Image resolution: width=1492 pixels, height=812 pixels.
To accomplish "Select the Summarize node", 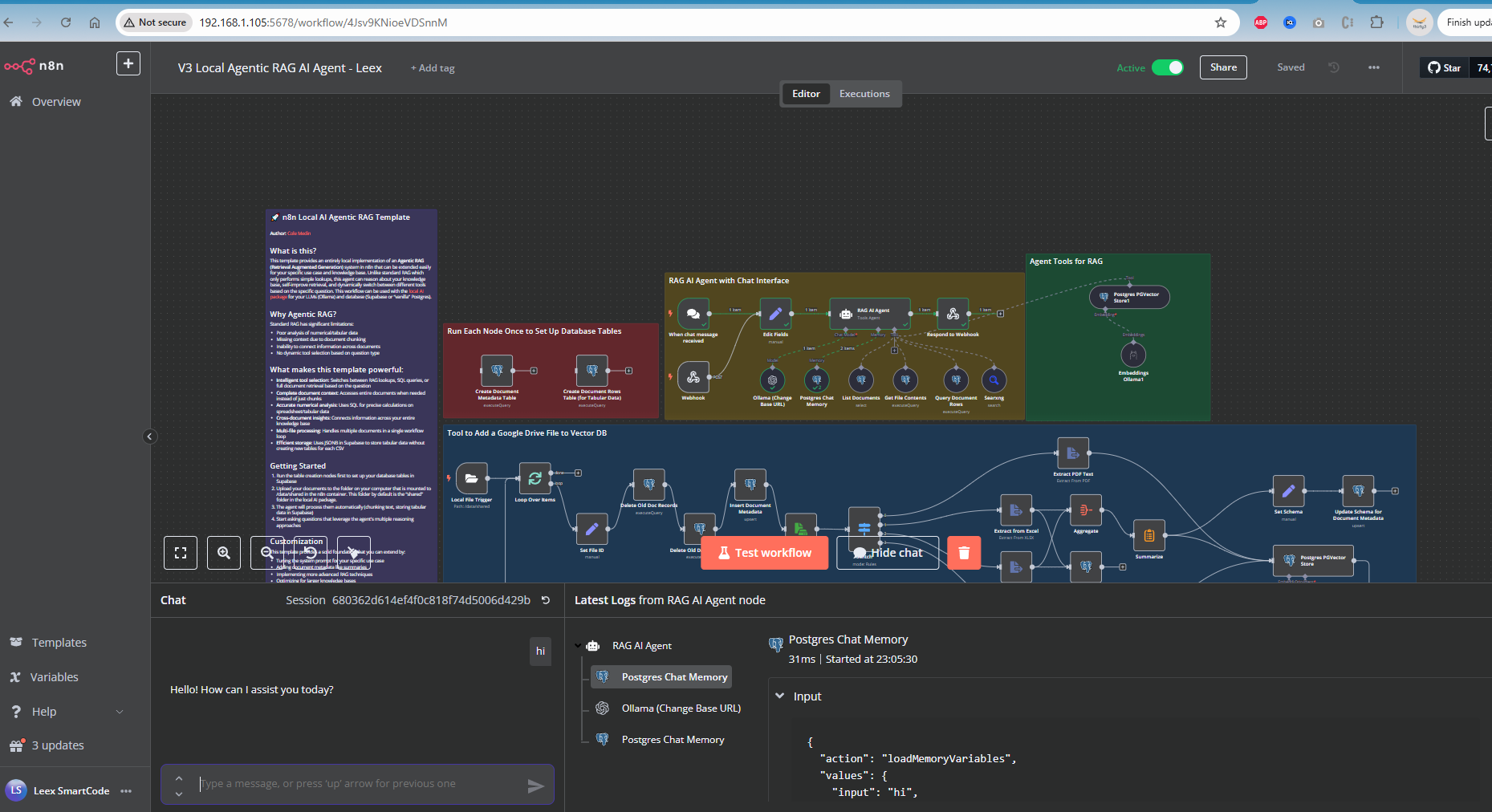I will tap(1148, 535).
